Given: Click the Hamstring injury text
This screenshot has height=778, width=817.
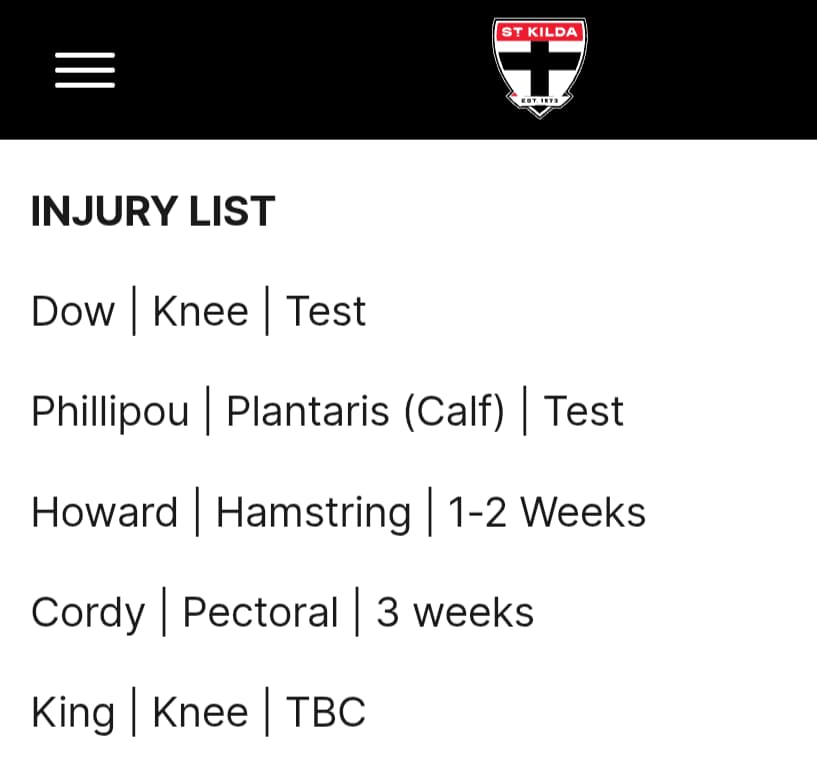Looking at the screenshot, I should click(x=314, y=513).
